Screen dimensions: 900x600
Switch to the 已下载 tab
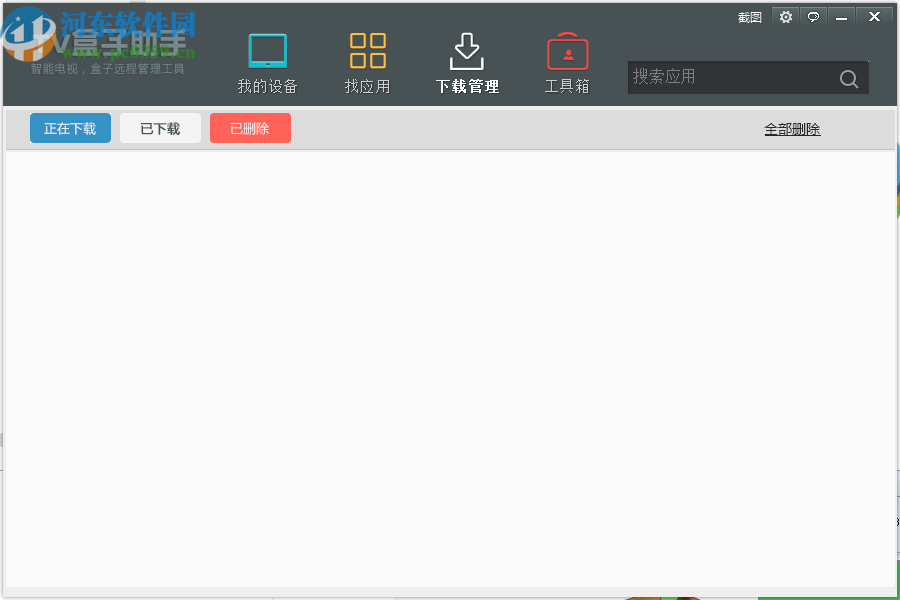[159, 127]
